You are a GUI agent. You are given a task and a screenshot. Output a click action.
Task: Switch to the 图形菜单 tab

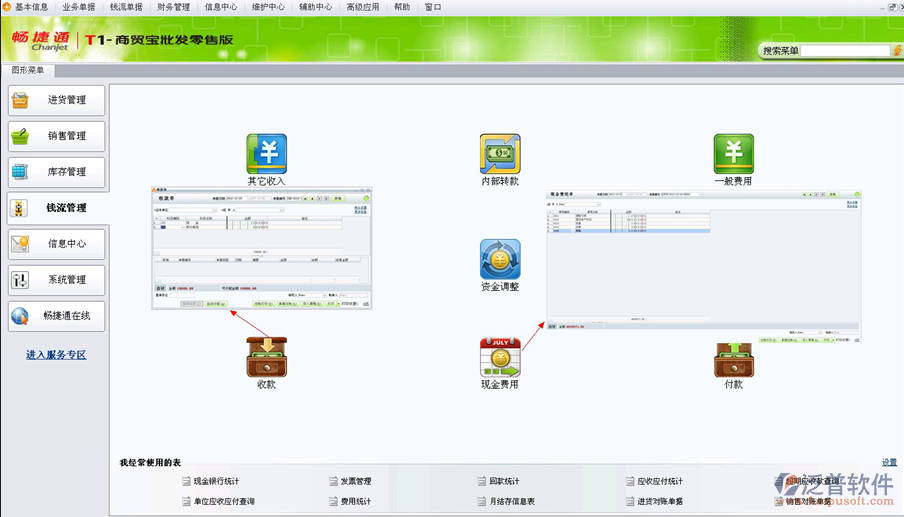28,71
